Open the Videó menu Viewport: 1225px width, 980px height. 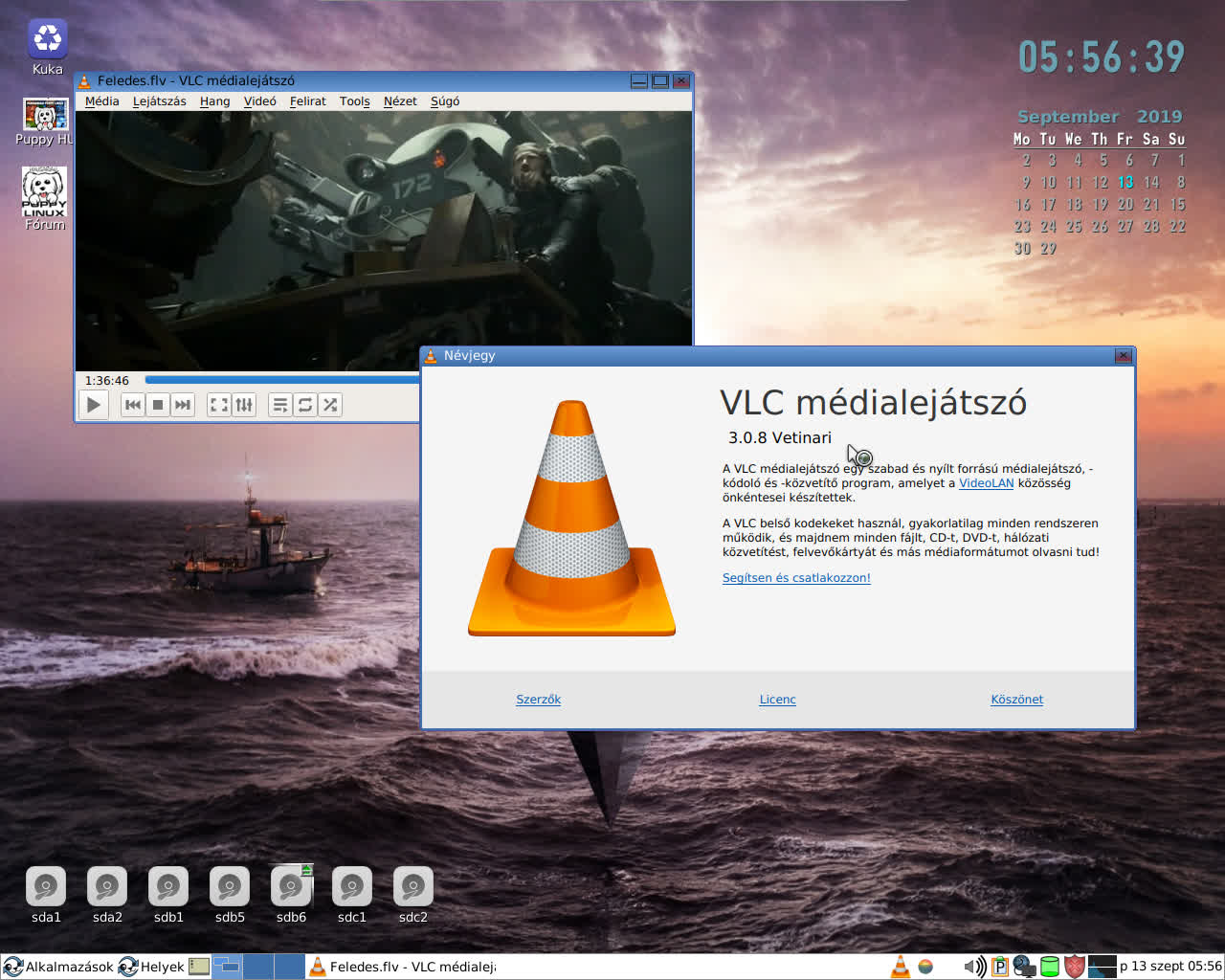259,101
